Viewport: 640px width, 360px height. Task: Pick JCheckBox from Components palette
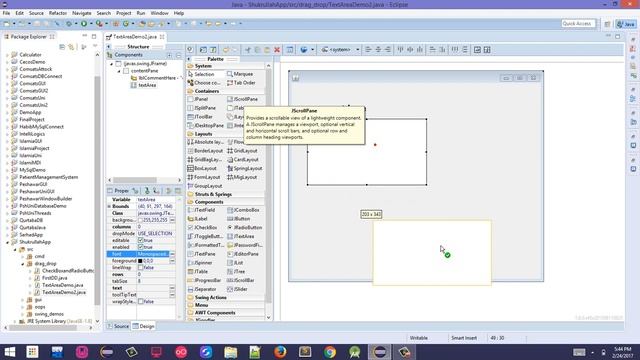(x=202, y=227)
